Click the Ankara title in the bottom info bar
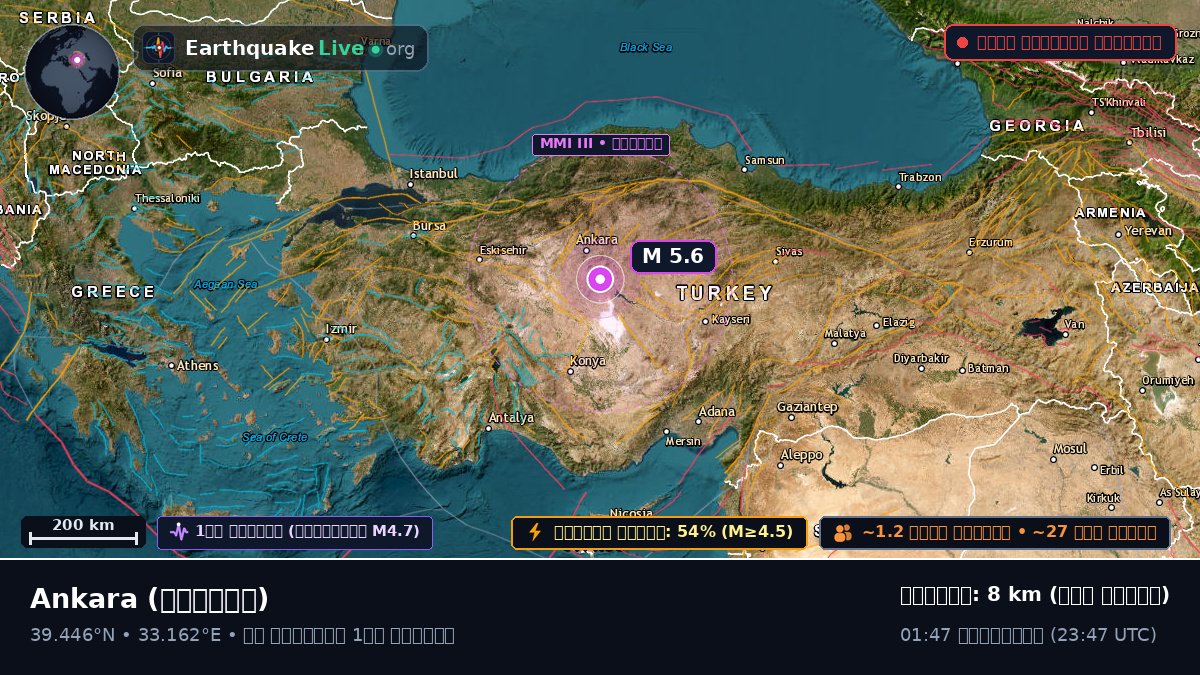 coord(149,599)
